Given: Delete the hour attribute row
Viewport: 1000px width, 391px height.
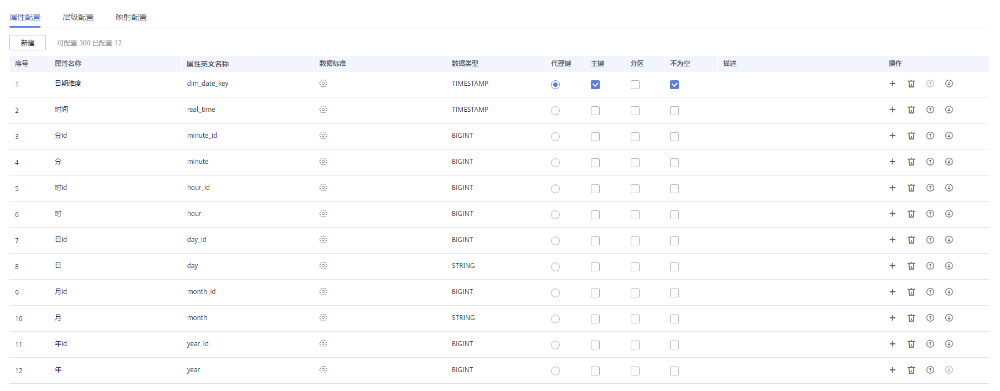Looking at the screenshot, I should click(911, 214).
